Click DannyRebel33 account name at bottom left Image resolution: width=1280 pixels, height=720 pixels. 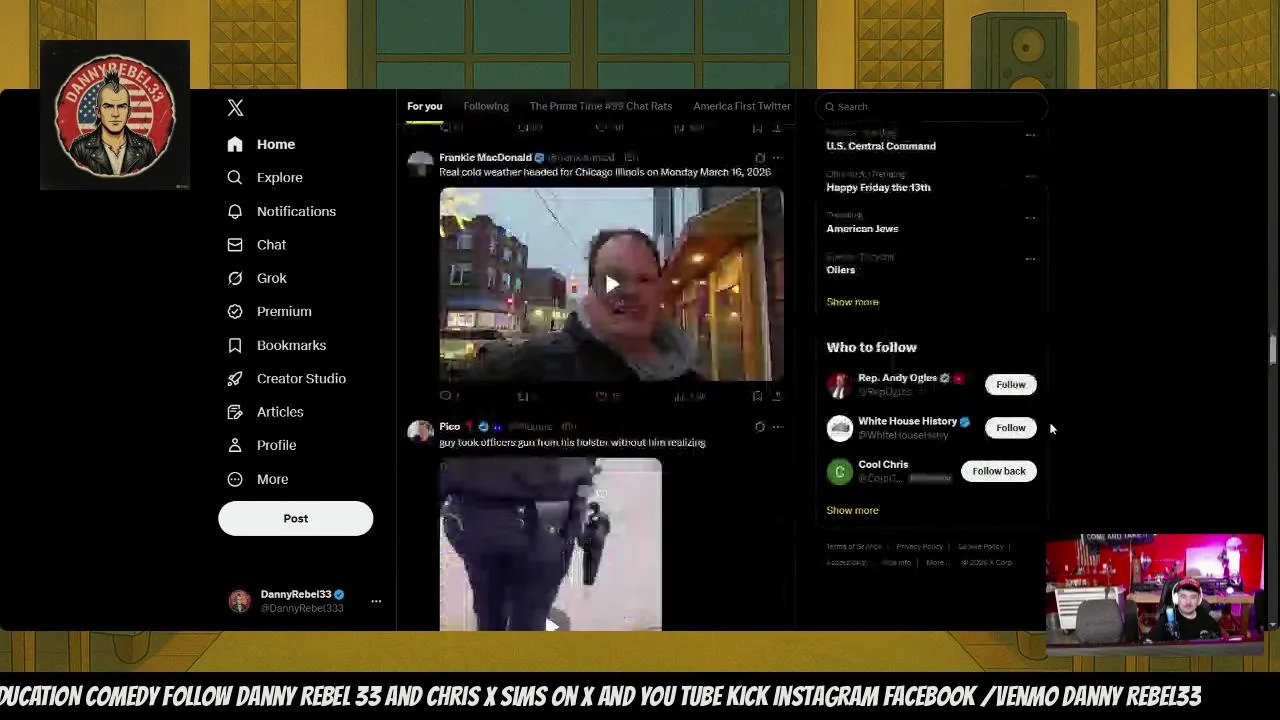(x=296, y=594)
